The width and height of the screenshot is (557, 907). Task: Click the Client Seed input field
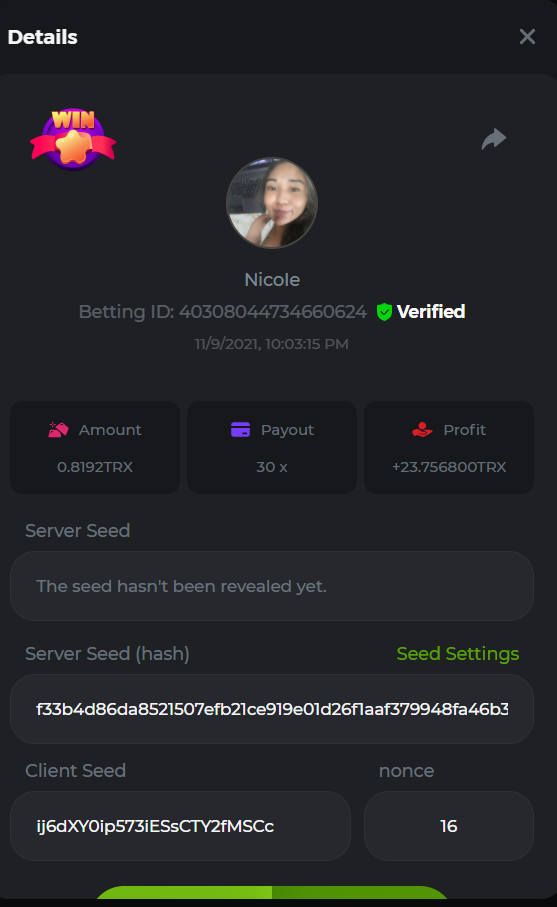pyautogui.click(x=180, y=826)
